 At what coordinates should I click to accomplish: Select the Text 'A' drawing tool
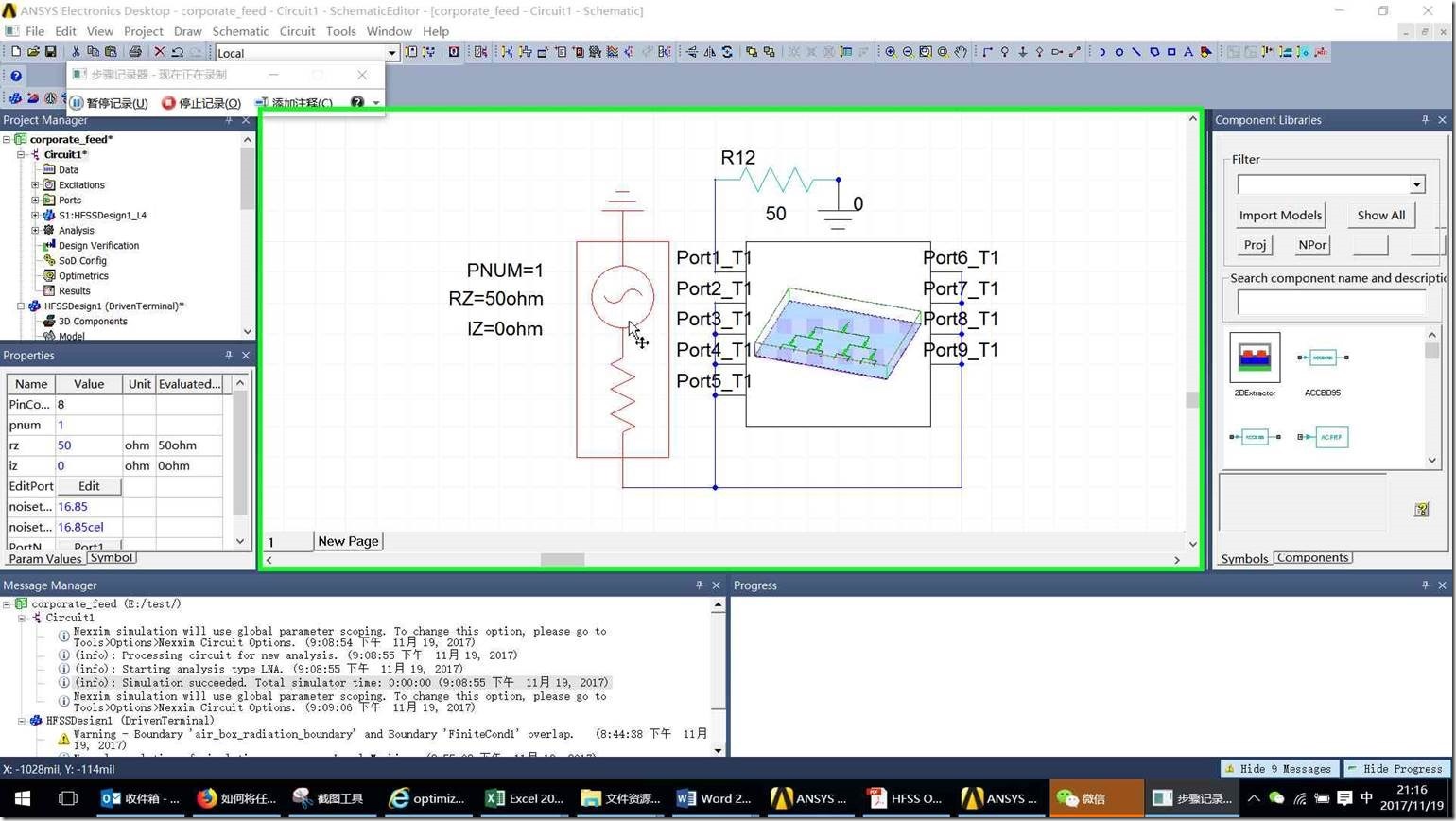1188,52
